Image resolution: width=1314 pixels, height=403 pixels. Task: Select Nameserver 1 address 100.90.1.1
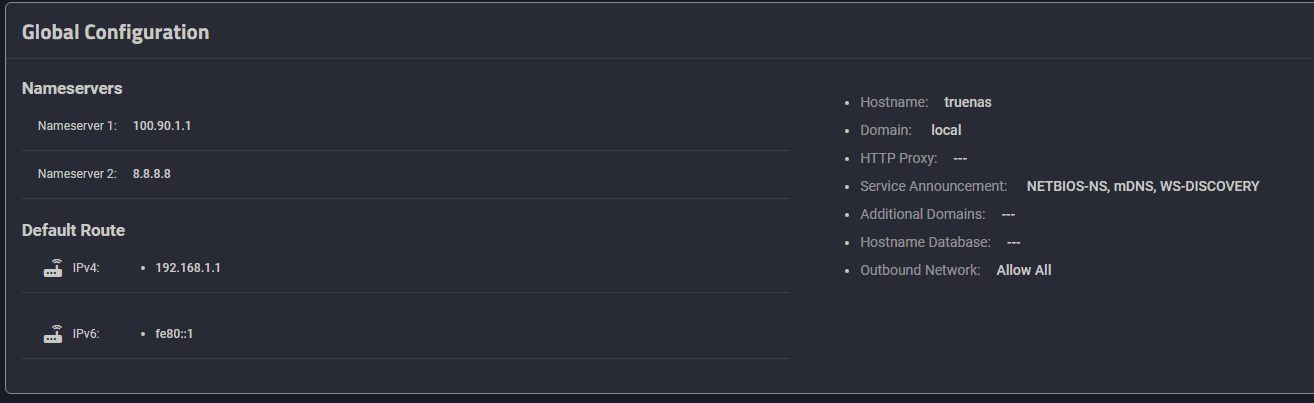pos(162,126)
